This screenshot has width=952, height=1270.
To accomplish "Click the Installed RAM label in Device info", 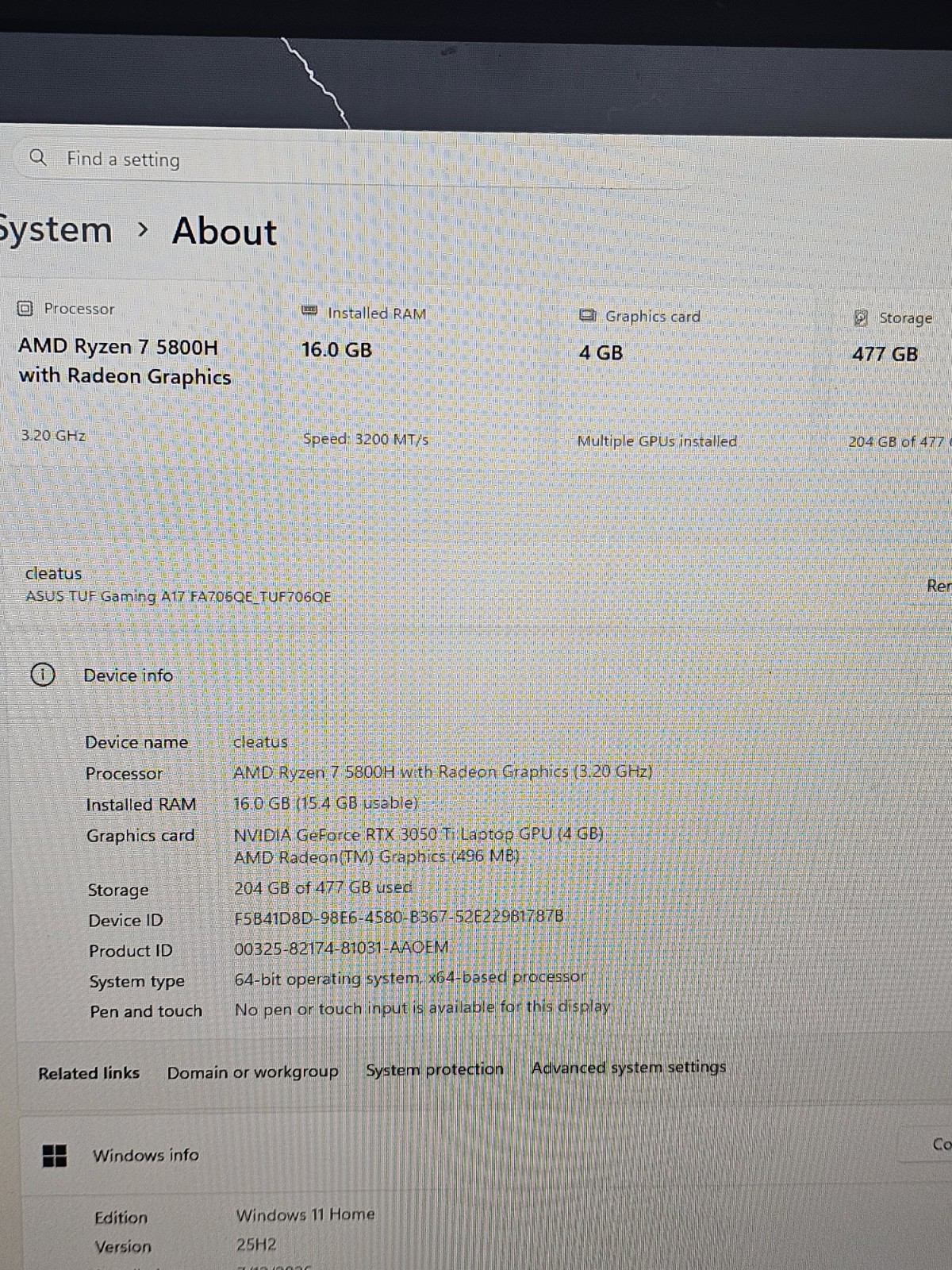I will [141, 805].
